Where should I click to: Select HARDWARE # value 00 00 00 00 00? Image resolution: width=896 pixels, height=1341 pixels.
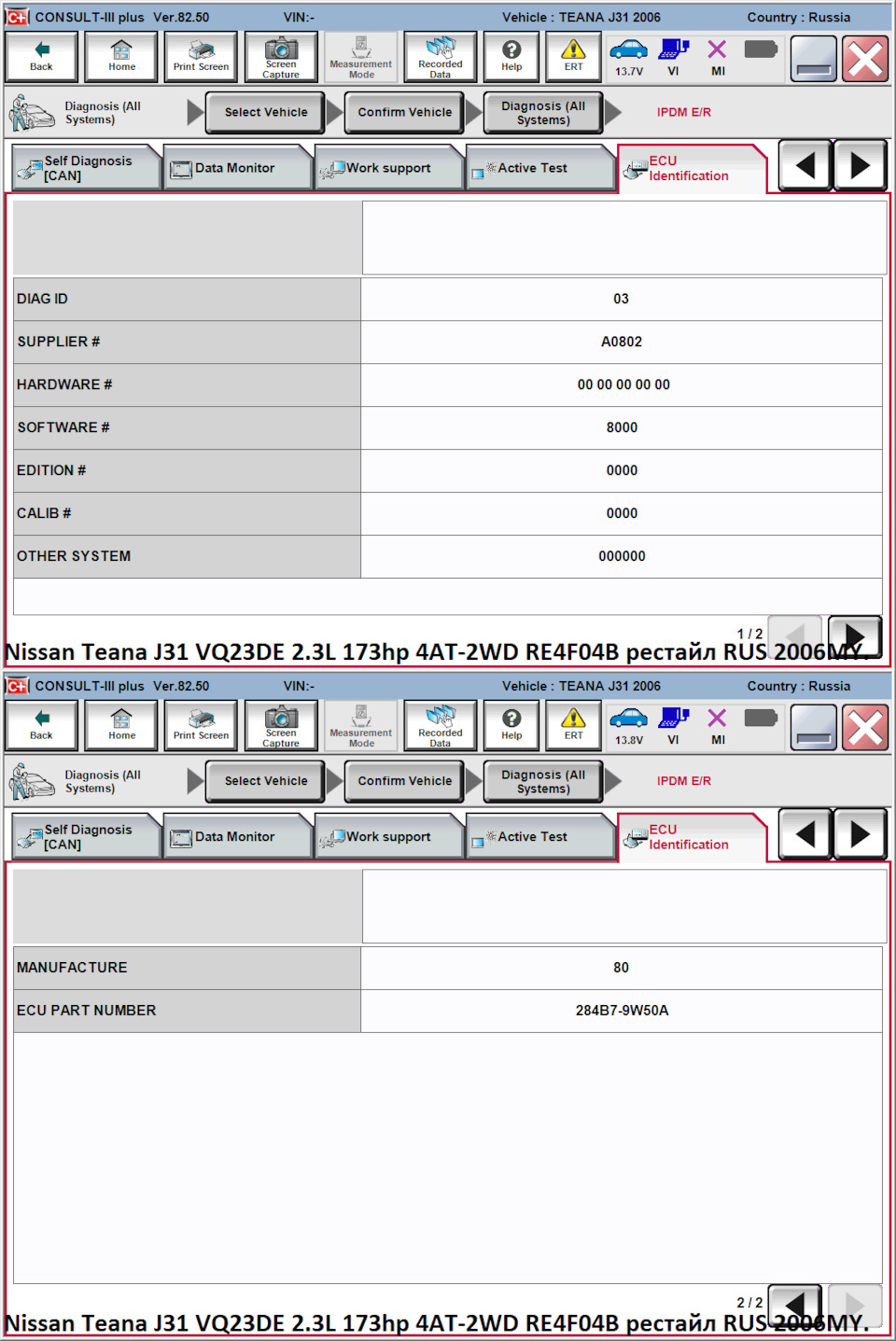(x=623, y=384)
